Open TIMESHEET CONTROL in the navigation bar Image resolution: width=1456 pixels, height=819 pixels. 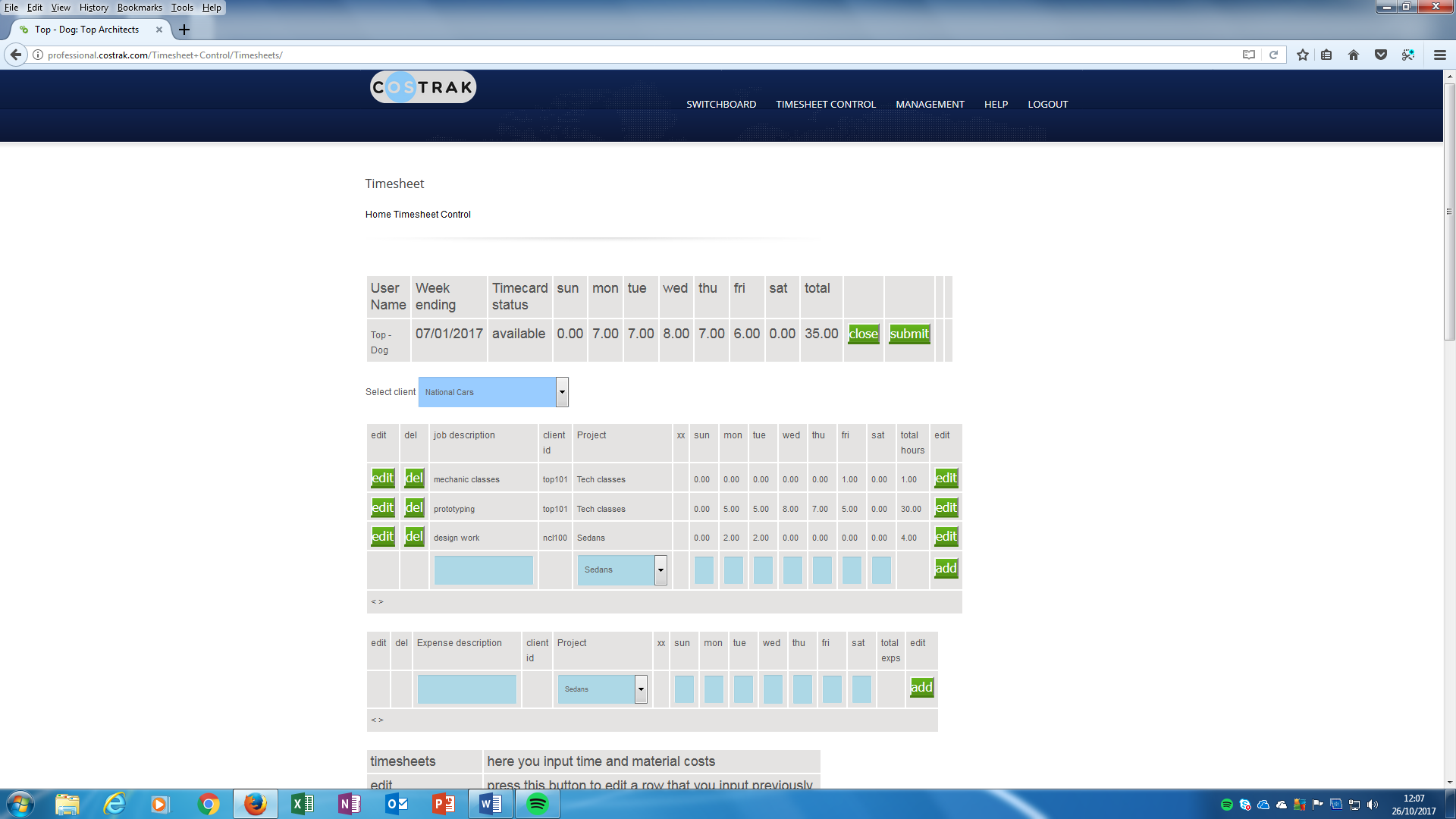pos(826,104)
